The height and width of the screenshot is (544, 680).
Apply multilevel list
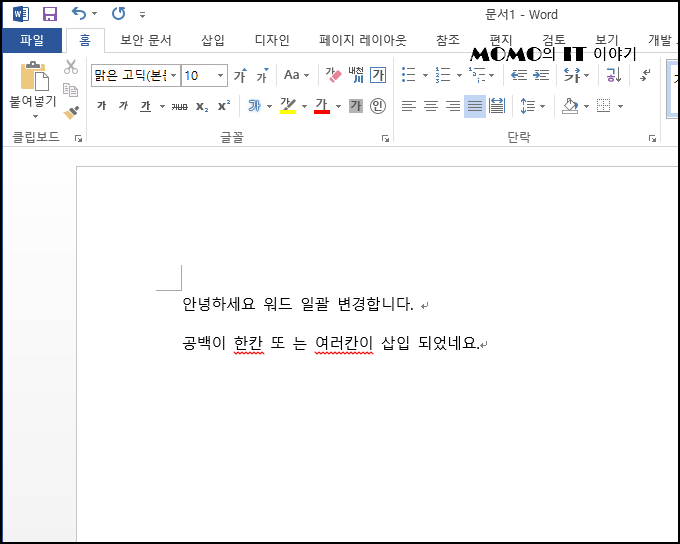point(477,75)
